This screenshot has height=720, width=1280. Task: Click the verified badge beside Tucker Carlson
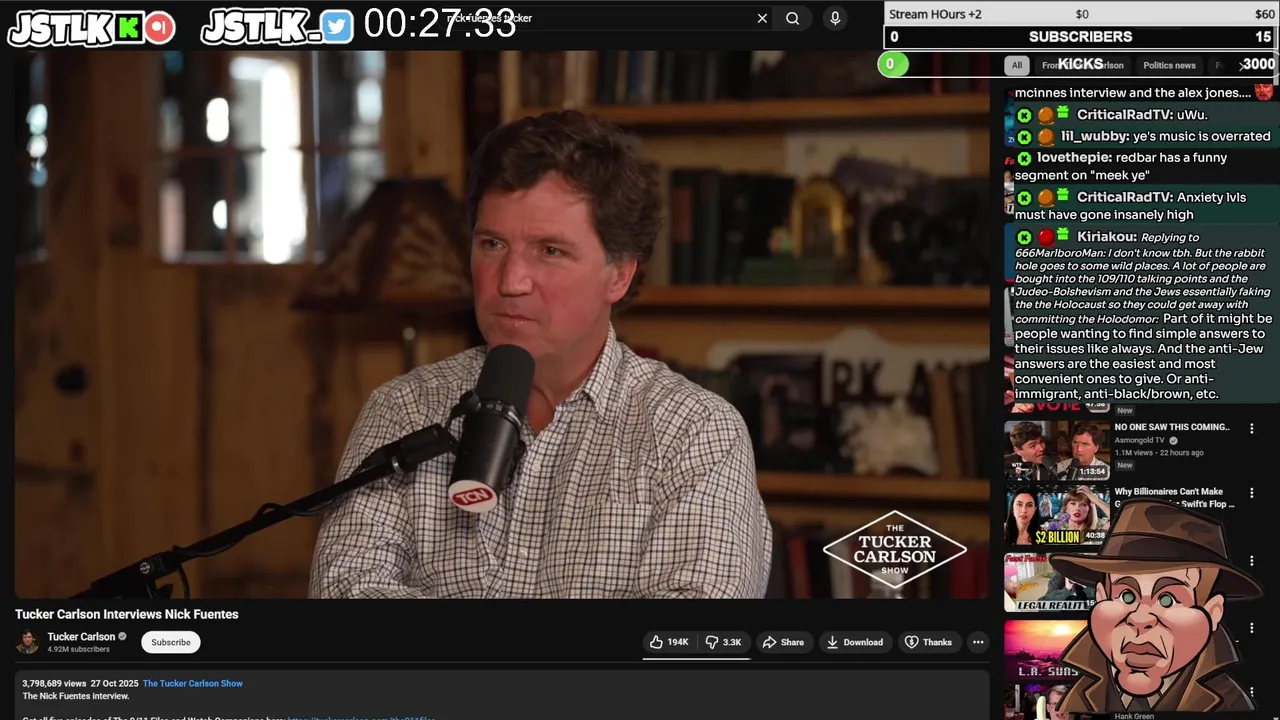(x=123, y=637)
